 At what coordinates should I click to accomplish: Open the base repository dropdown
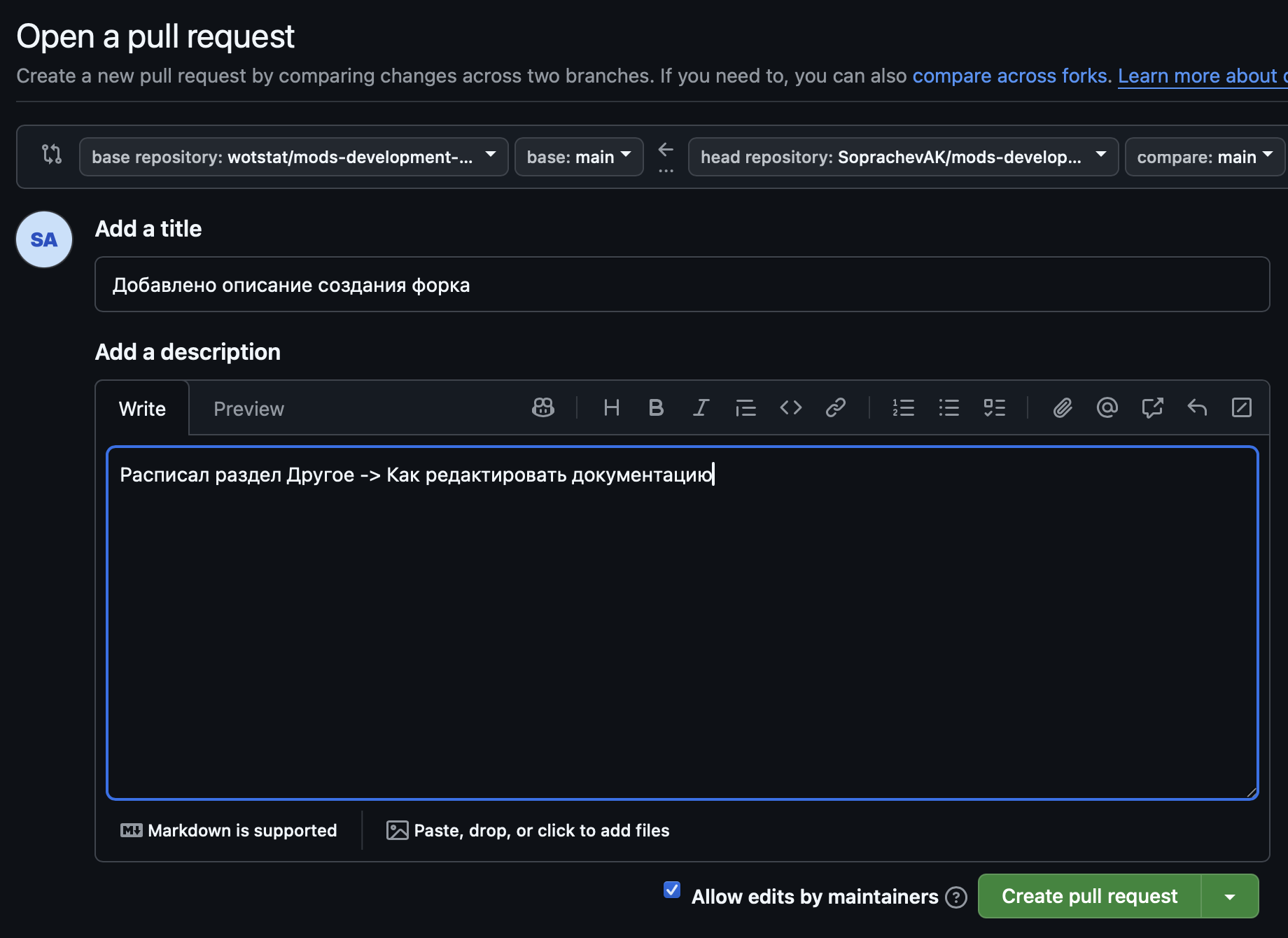tap(293, 157)
